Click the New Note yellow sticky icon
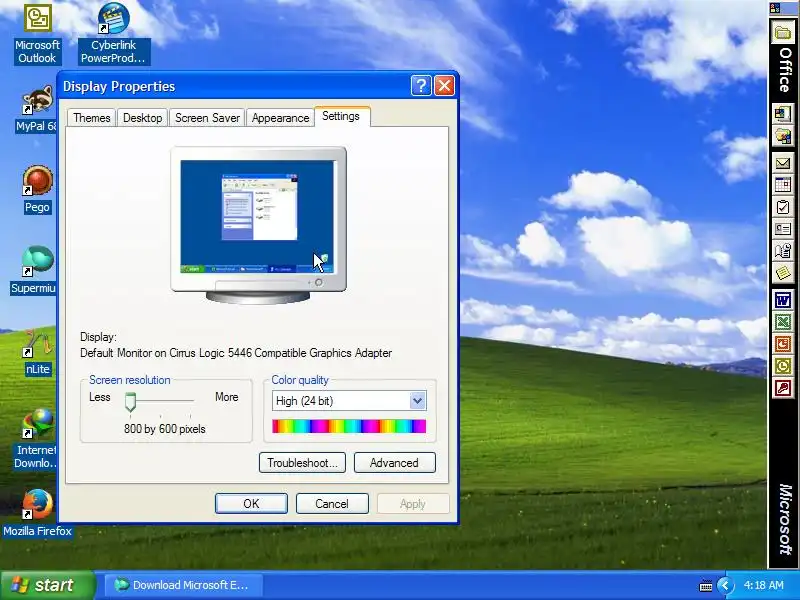 [x=783, y=273]
